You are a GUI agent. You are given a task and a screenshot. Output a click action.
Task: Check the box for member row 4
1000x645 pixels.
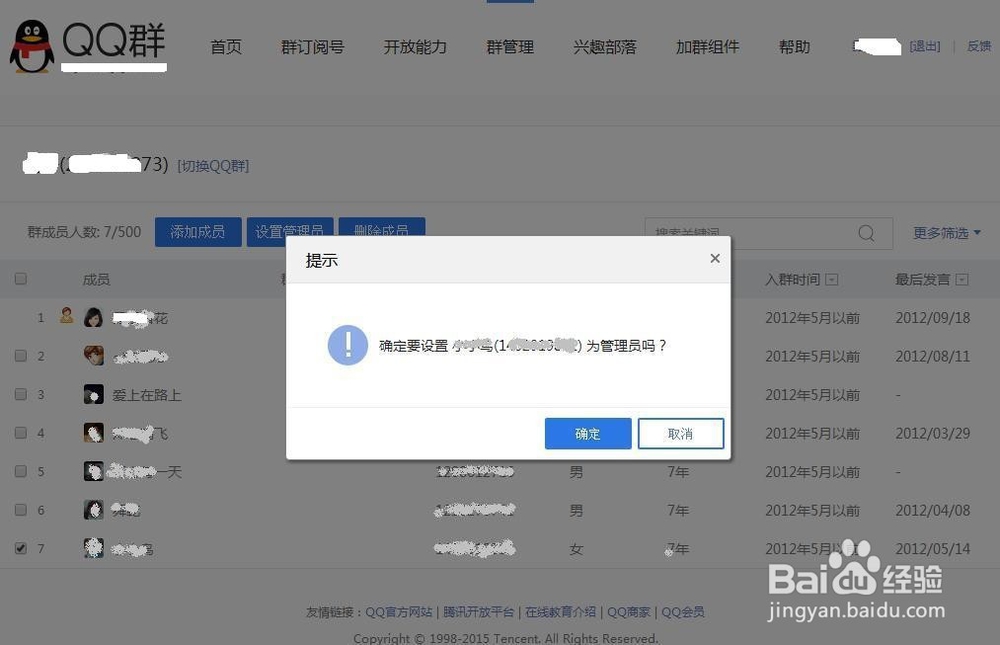[x=20, y=433]
